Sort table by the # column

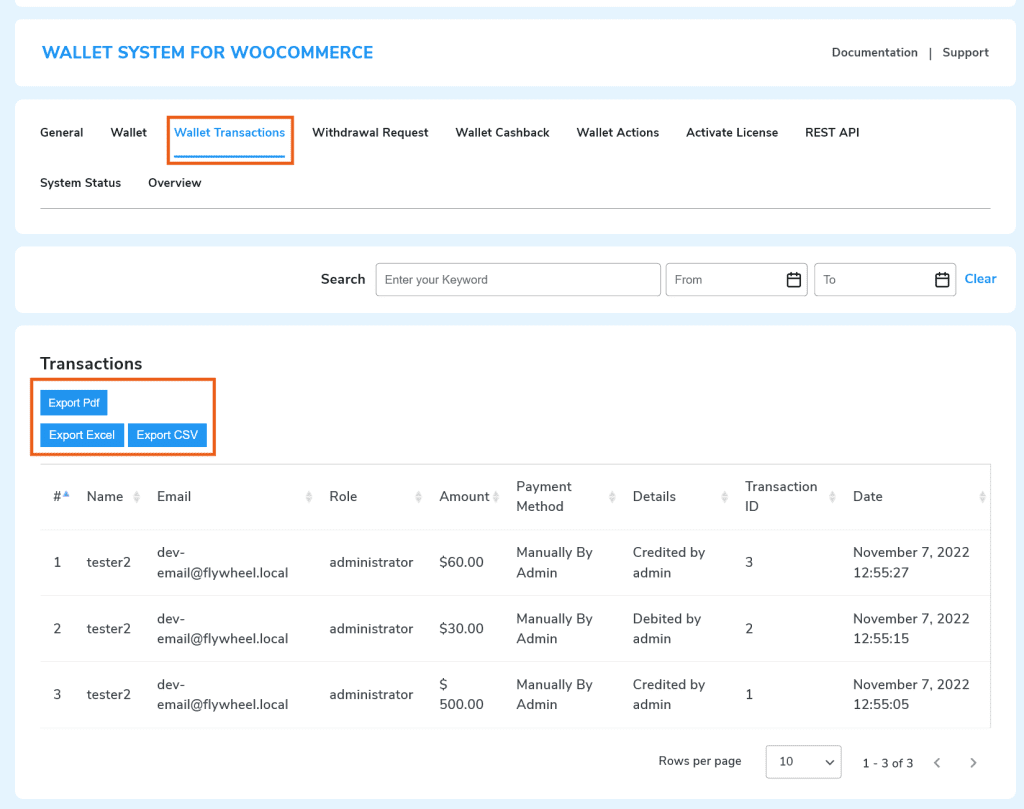(60, 496)
